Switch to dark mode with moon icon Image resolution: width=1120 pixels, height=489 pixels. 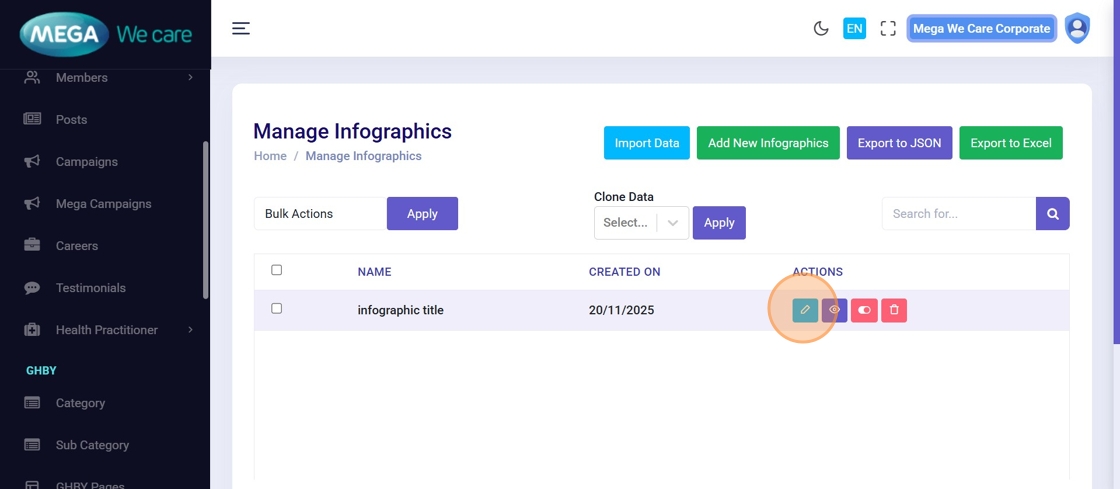pos(821,29)
